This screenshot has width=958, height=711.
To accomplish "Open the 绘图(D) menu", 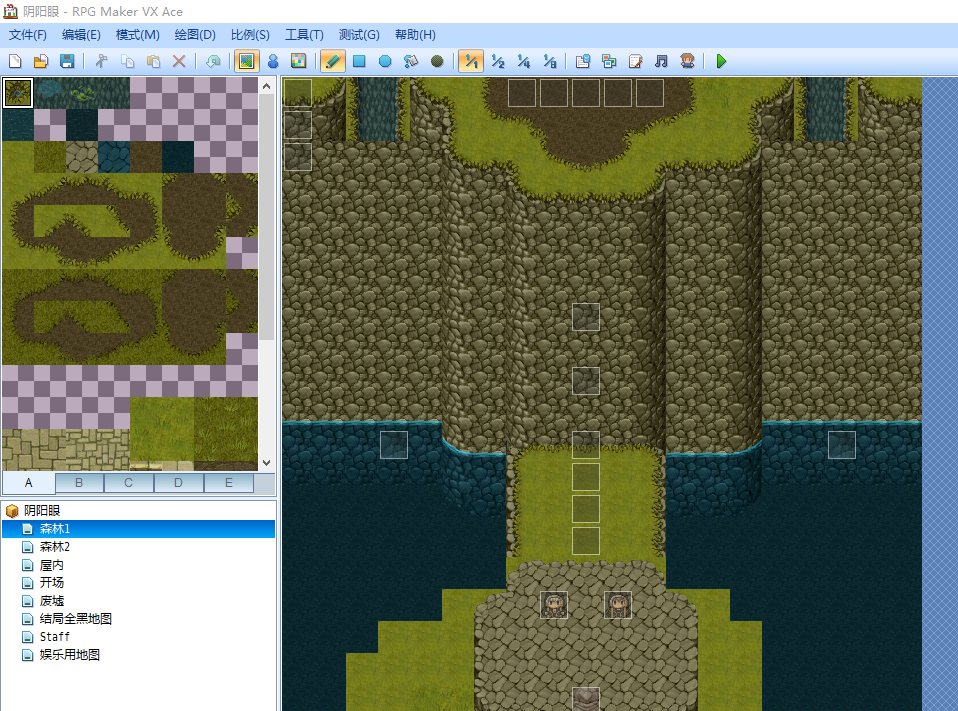I will [195, 35].
